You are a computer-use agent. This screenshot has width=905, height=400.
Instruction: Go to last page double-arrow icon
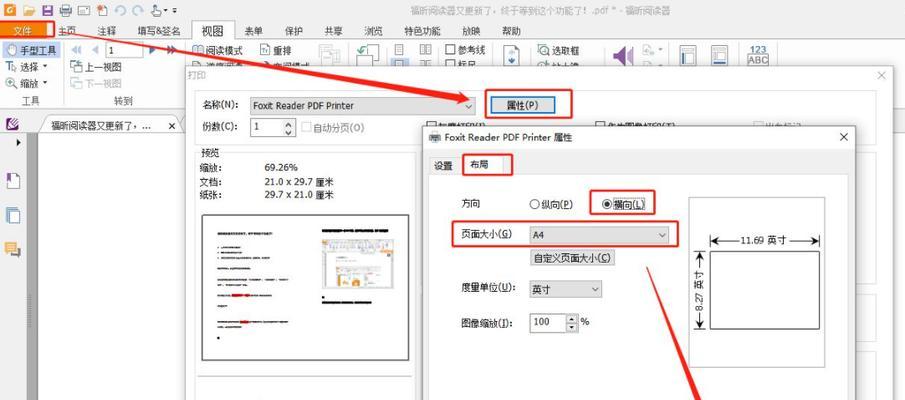[171, 50]
